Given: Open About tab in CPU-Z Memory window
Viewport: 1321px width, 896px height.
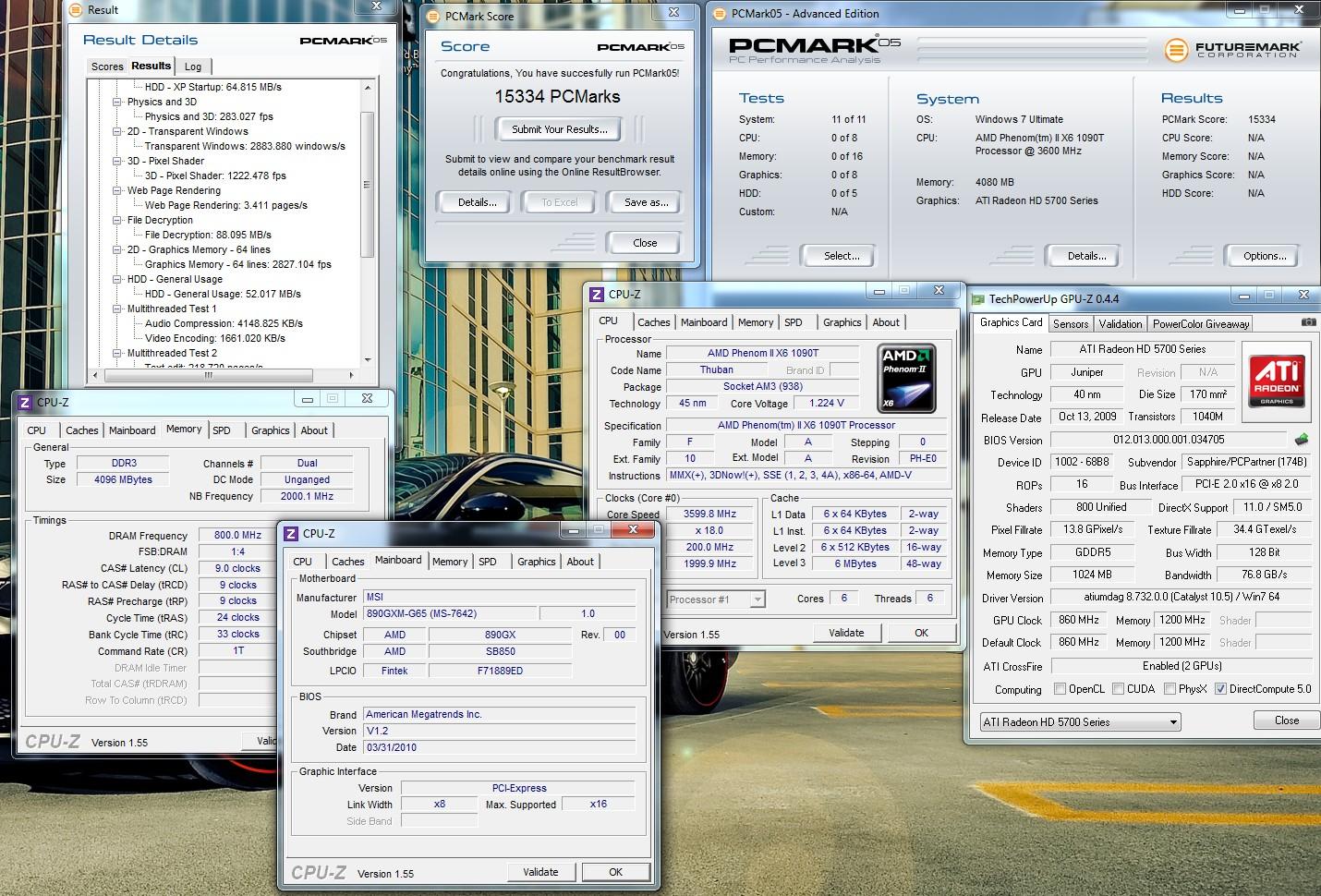Looking at the screenshot, I should point(314,430).
